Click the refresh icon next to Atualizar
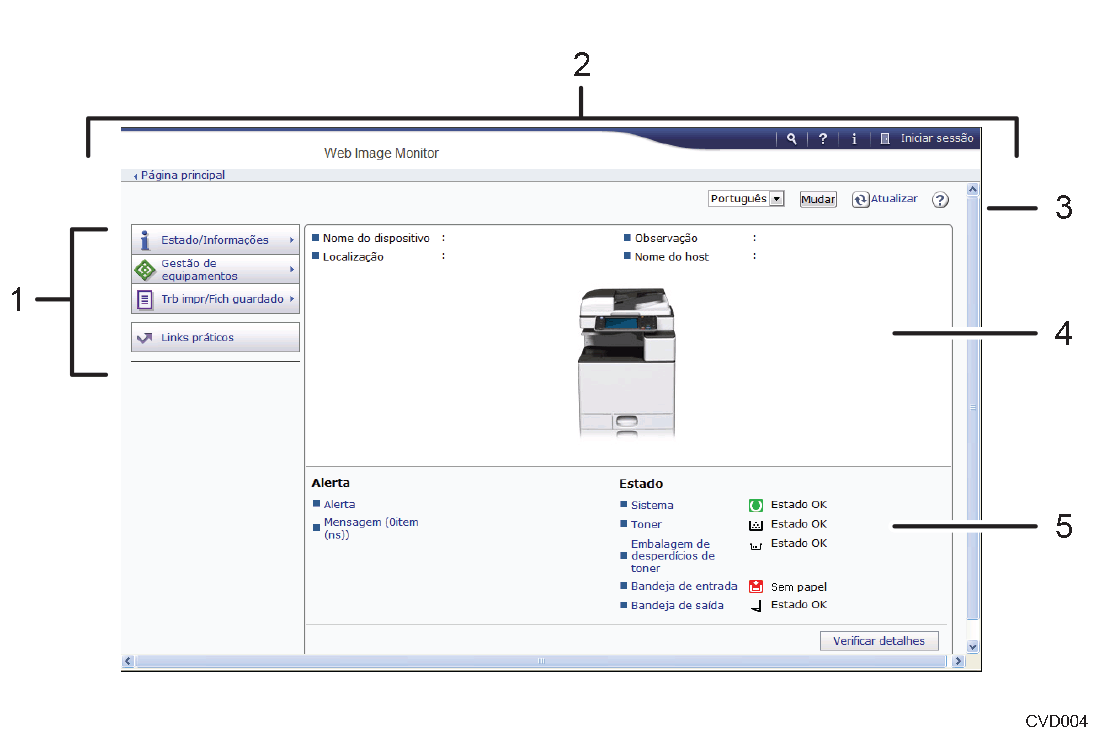 859,200
